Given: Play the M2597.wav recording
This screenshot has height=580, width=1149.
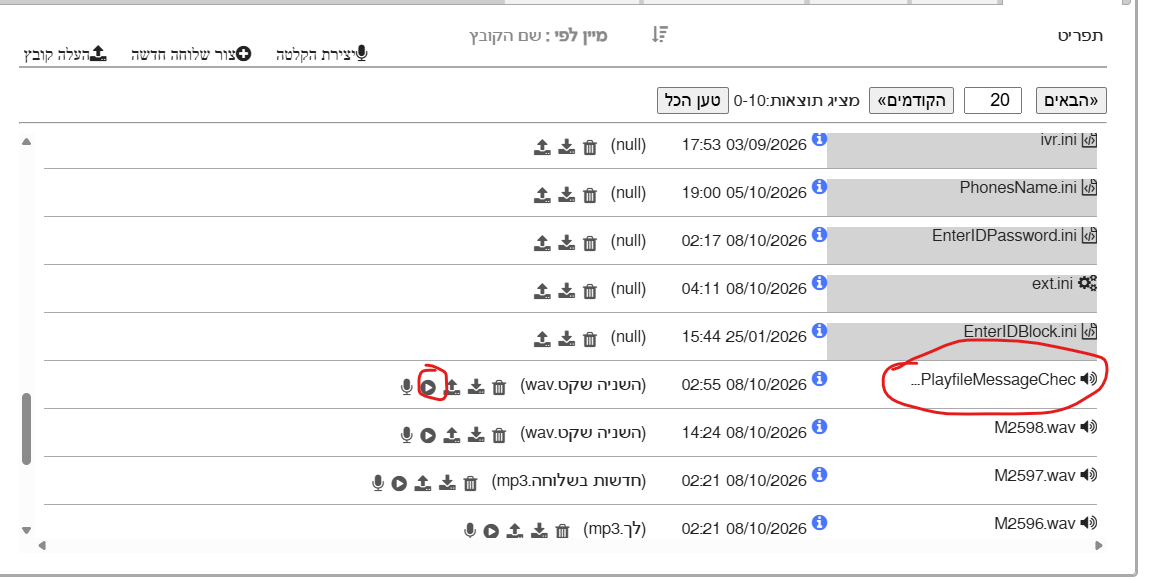Looking at the screenshot, I should tap(399, 483).
